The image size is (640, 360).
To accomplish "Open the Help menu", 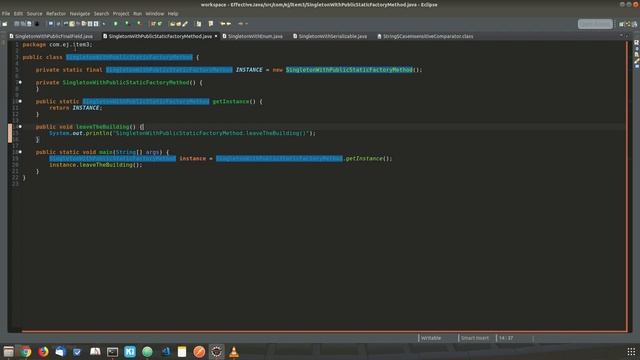I will (173, 13).
